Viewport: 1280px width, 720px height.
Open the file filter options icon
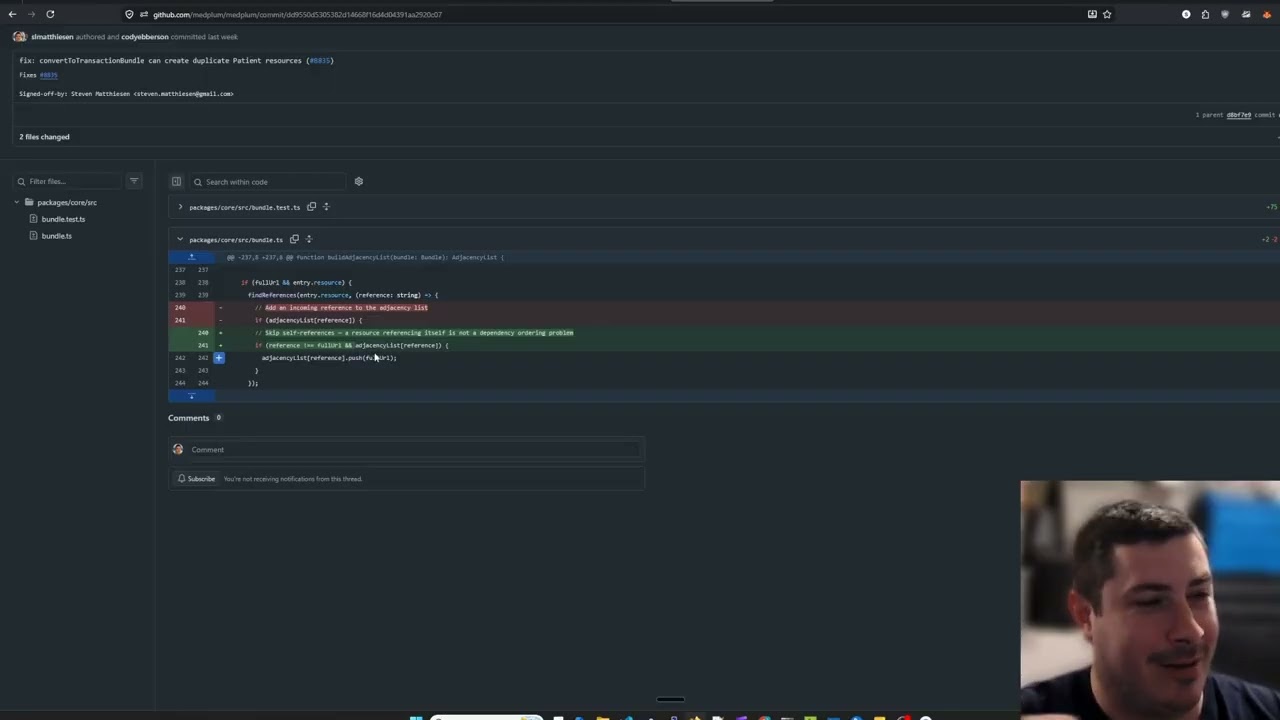pos(134,181)
